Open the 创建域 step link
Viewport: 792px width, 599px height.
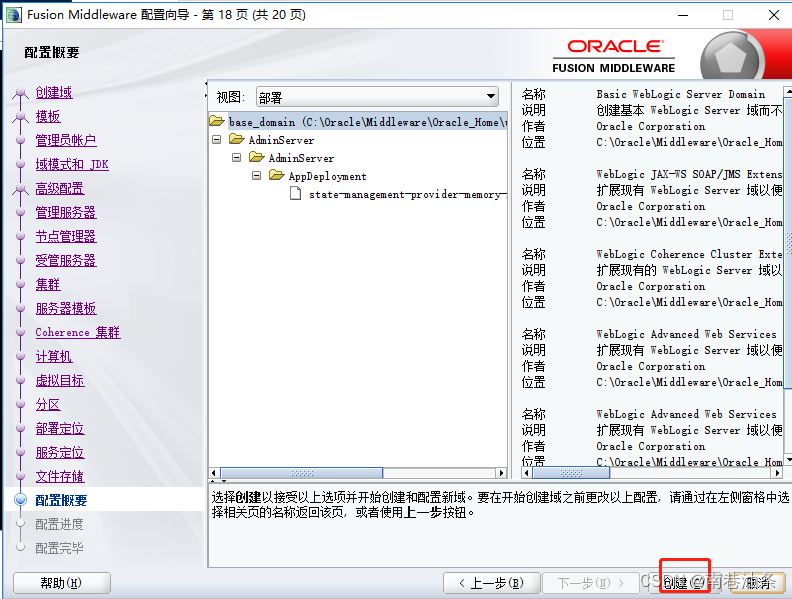(x=54, y=92)
